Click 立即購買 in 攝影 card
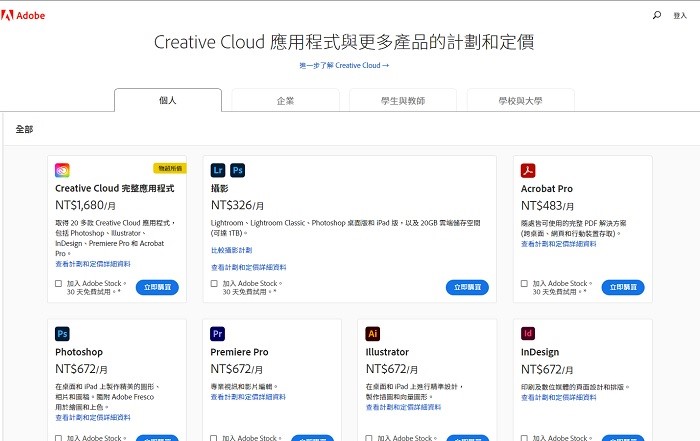The width and height of the screenshot is (700, 441). click(x=467, y=287)
